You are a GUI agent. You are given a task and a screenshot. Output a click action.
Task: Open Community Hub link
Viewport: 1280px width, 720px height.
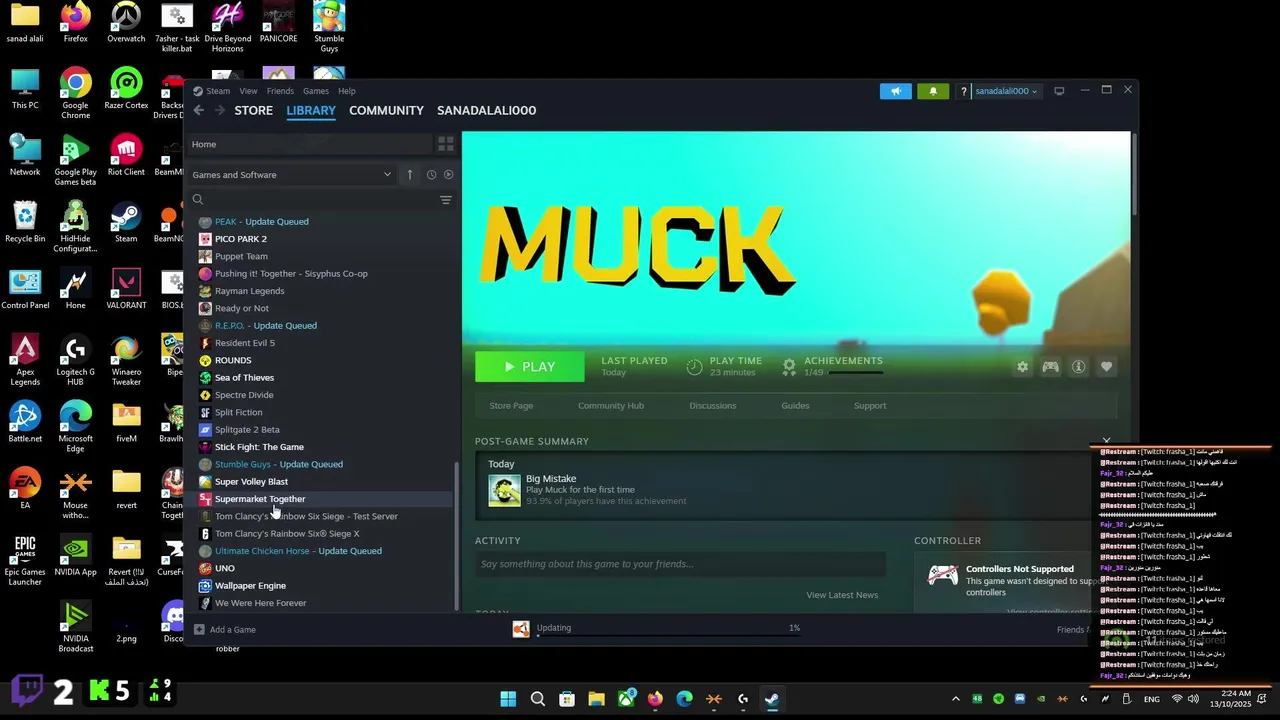[x=611, y=405]
